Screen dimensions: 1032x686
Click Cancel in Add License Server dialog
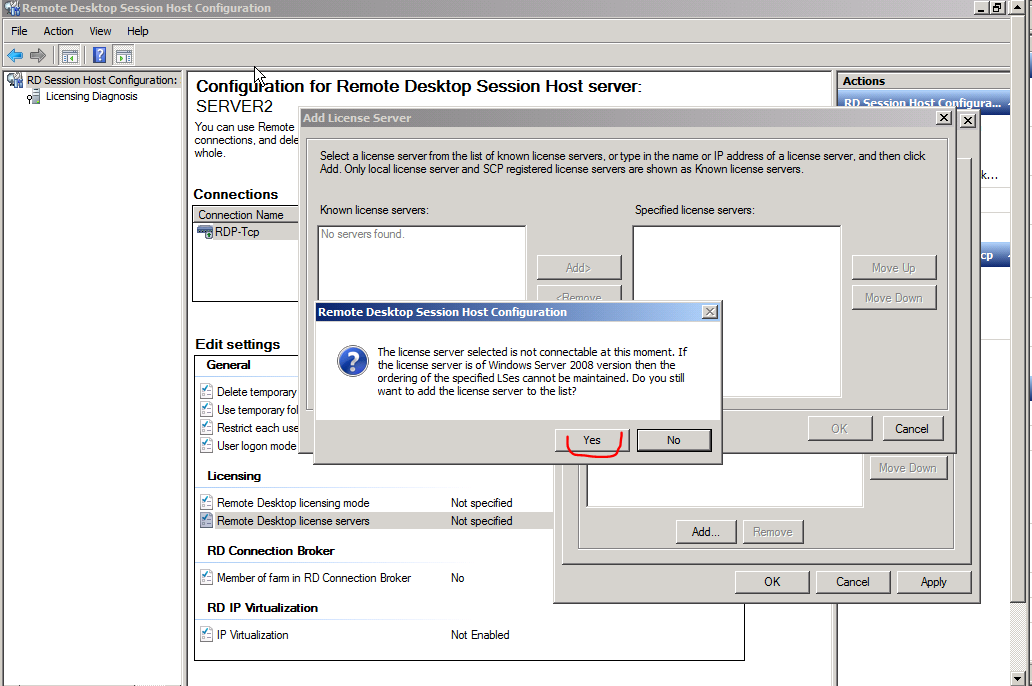pyautogui.click(x=912, y=429)
